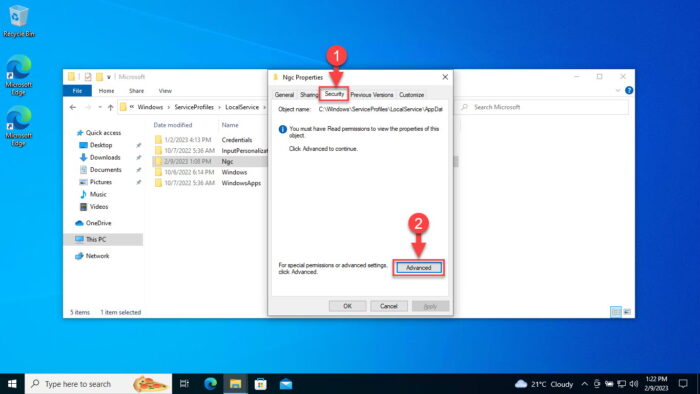Close the Ngc Properties dialog
Image resolution: width=700 pixels, height=394 pixels.
point(445,77)
